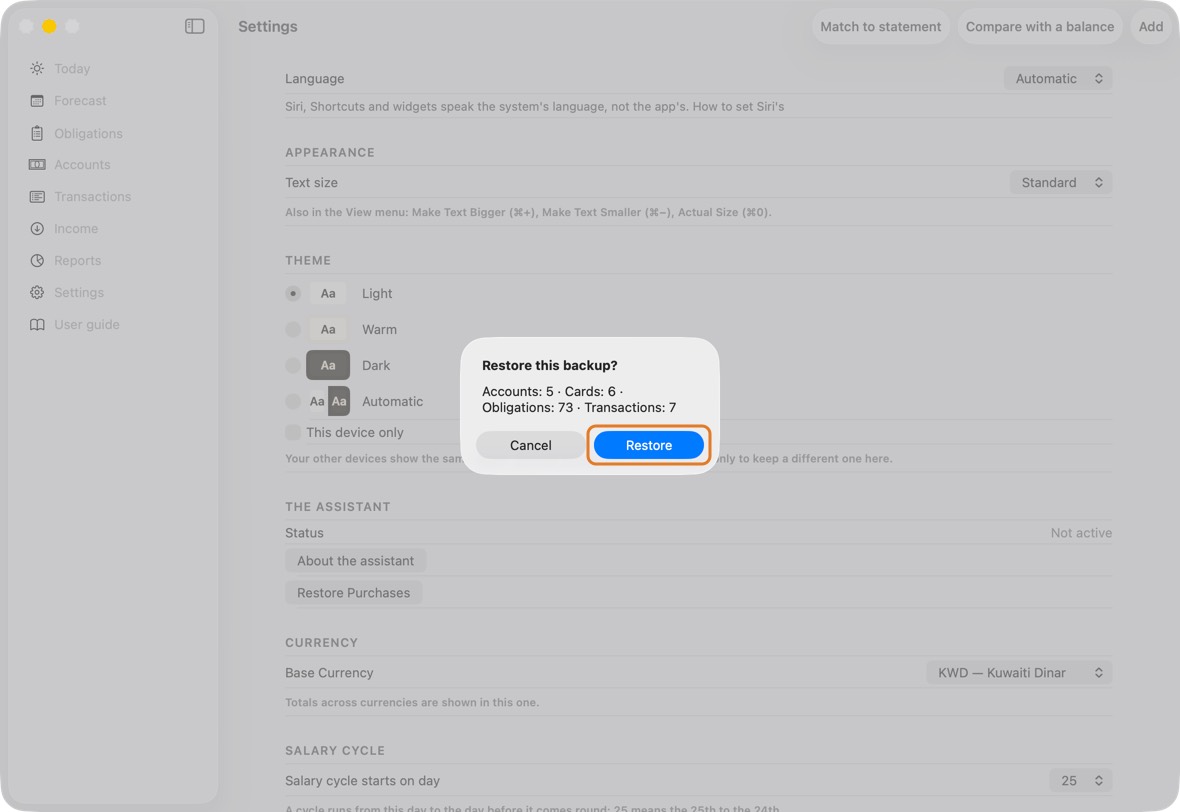
Task: Click the Light theme Aa preview
Action: (328, 293)
